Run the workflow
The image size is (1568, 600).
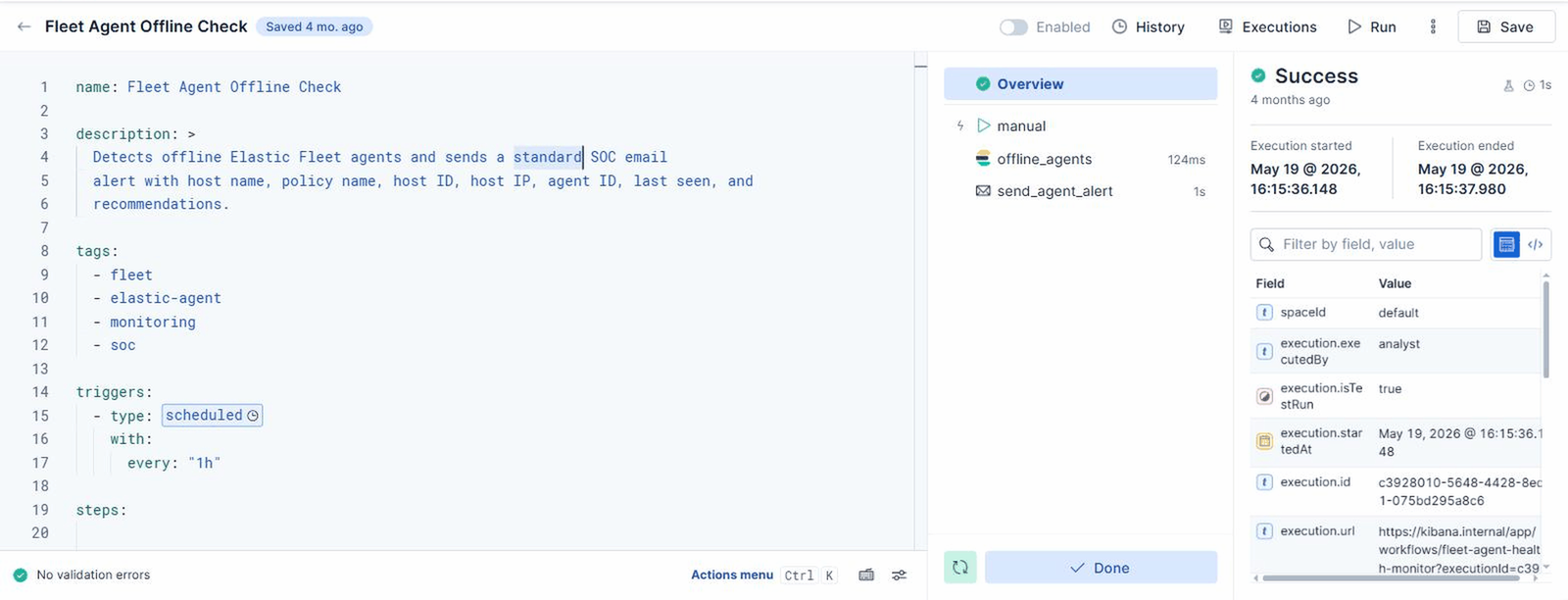point(1372,27)
